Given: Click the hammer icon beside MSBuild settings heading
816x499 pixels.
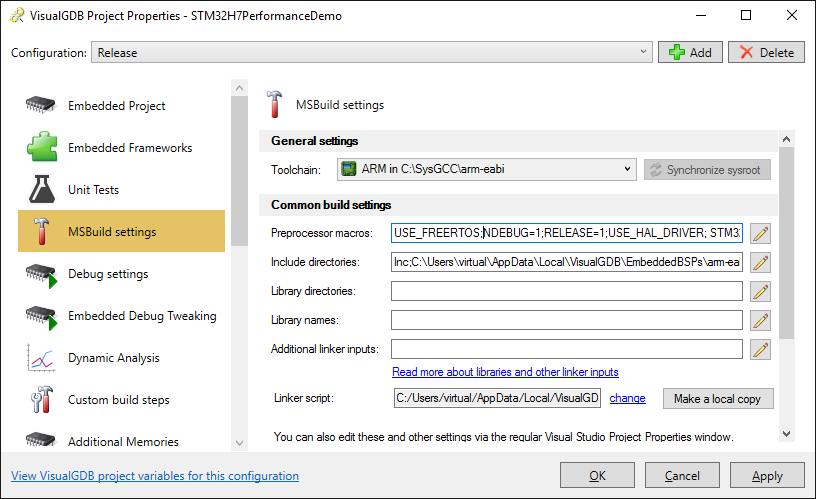Looking at the screenshot, I should (274, 104).
